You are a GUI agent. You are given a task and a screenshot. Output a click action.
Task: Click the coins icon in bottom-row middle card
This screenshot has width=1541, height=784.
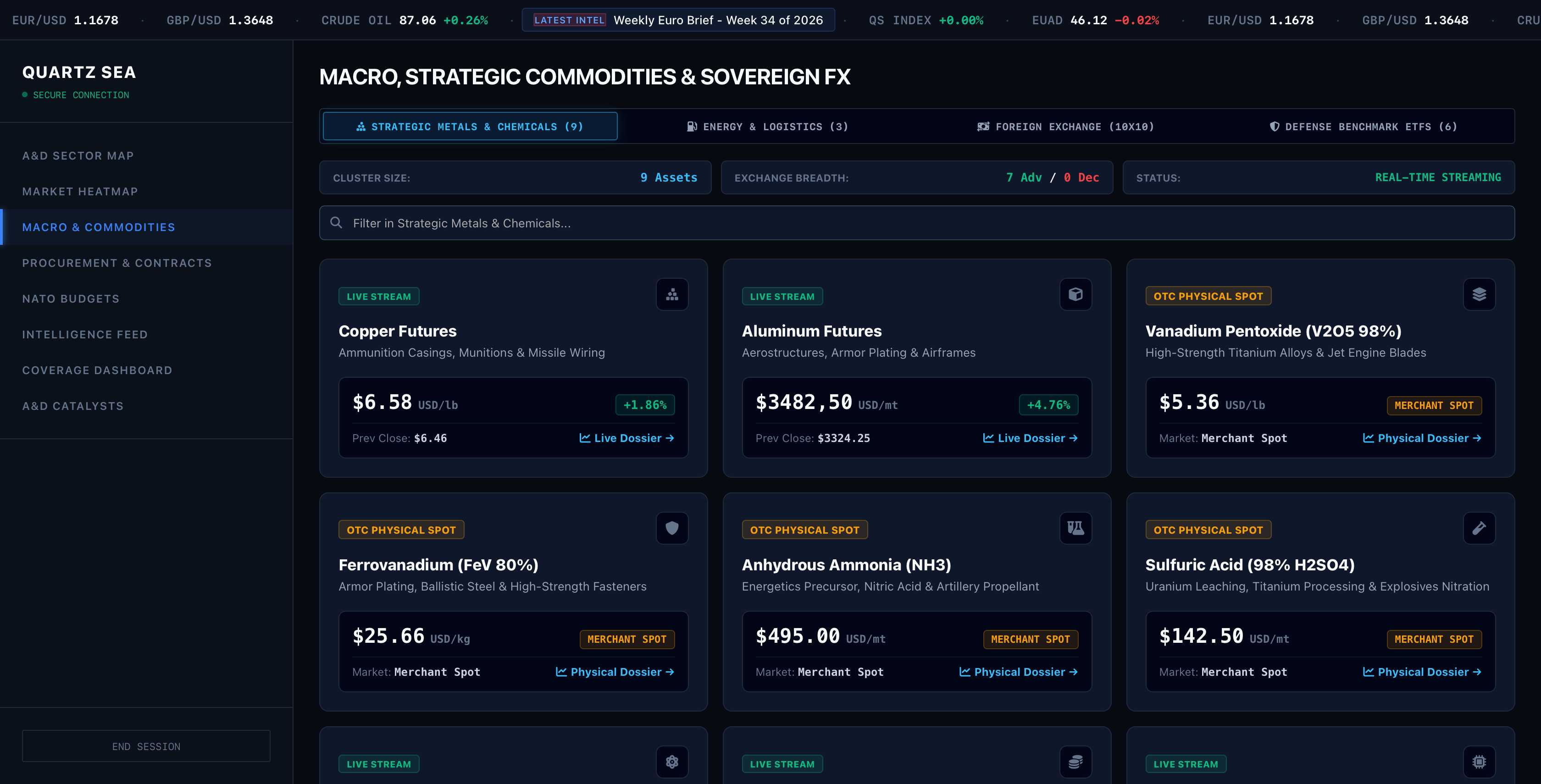pyautogui.click(x=1075, y=762)
